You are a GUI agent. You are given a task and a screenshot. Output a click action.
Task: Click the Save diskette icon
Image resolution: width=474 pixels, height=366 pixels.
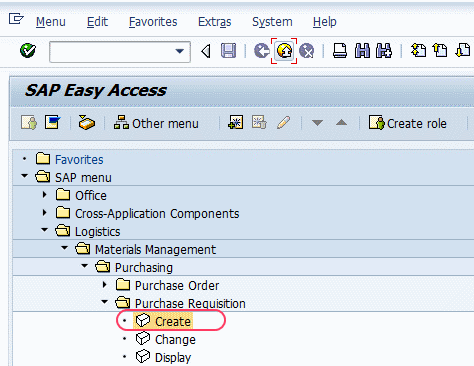tap(228, 51)
